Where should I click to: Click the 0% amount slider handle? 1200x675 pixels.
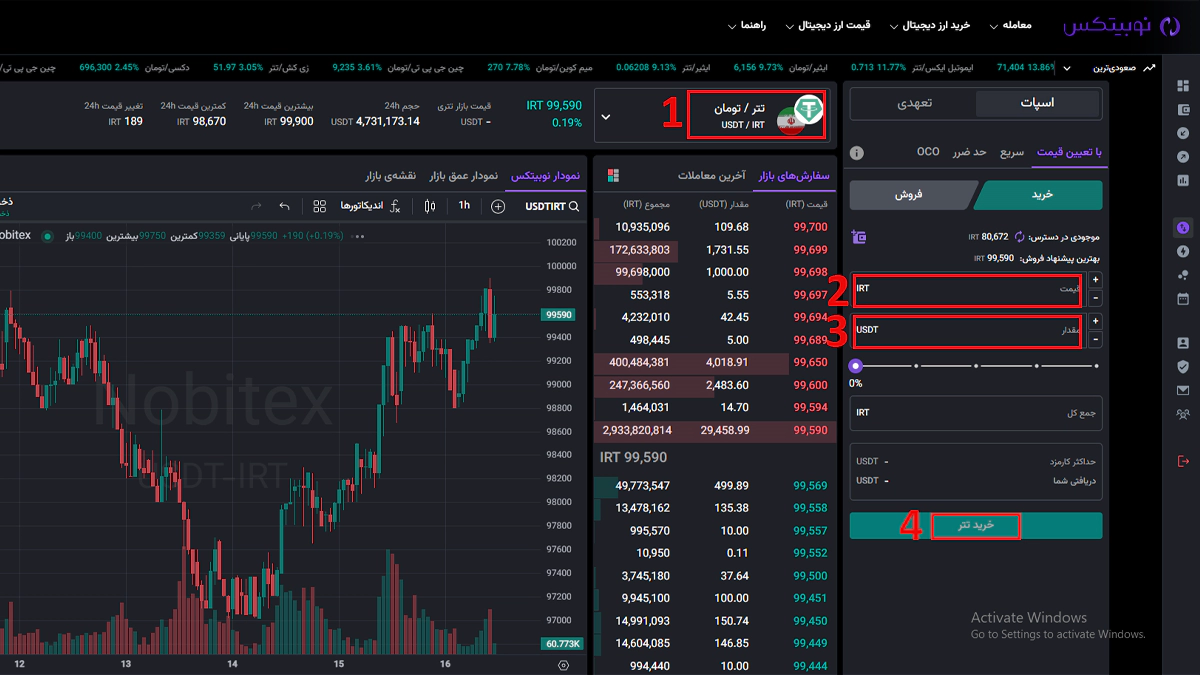(856, 366)
